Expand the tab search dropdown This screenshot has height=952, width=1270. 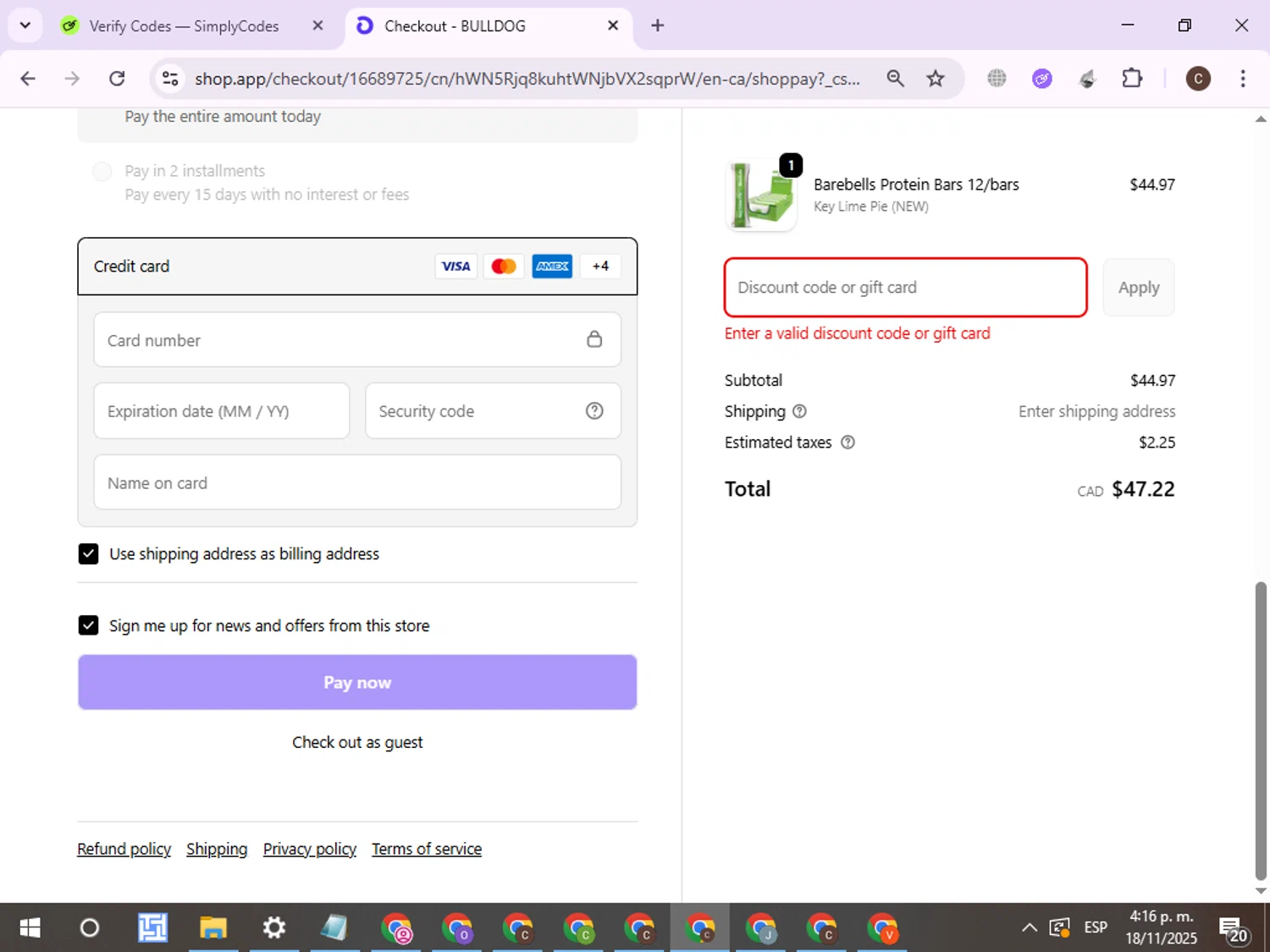click(25, 25)
